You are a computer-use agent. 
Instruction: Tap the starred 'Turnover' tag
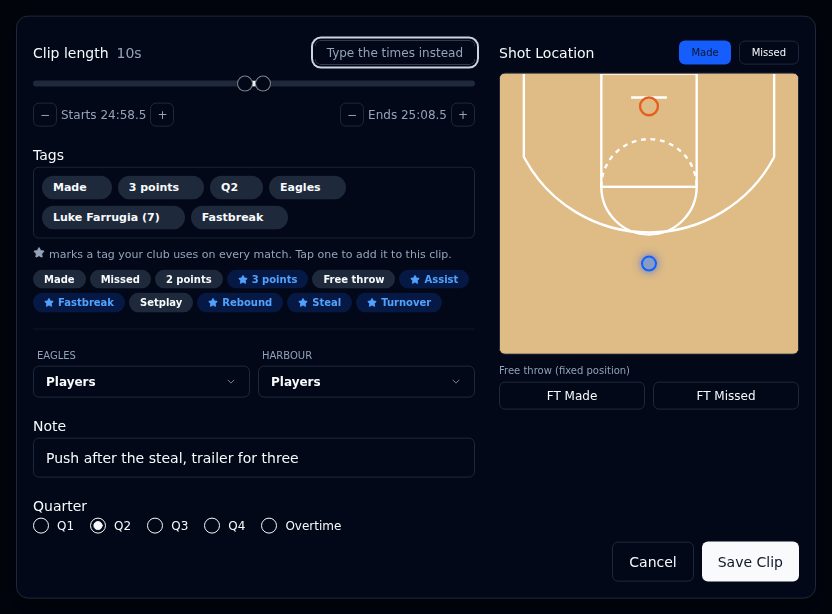399,302
